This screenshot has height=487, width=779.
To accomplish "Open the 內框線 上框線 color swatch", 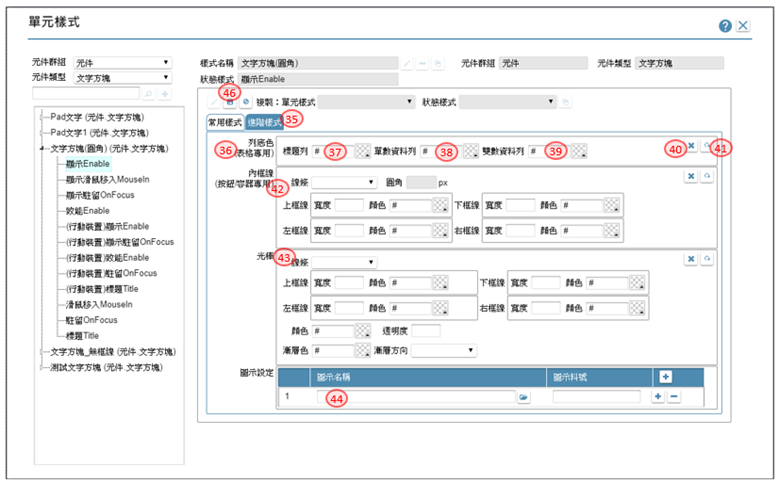I will point(441,205).
